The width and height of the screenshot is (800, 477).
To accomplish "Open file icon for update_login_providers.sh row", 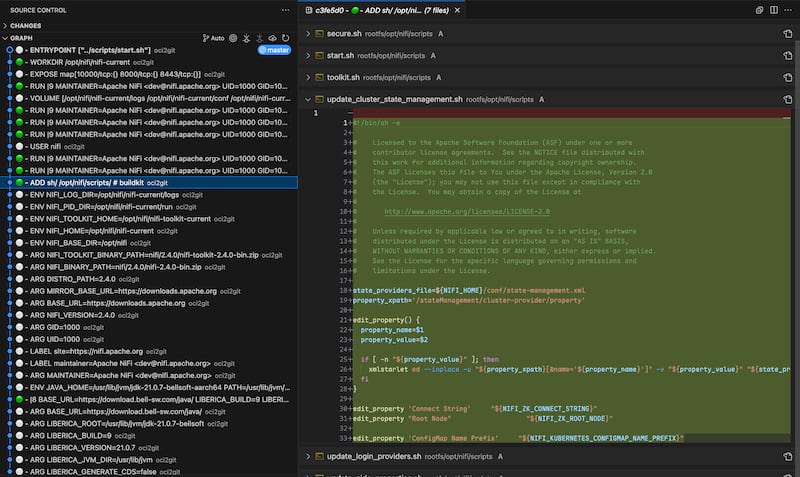I will point(788,457).
